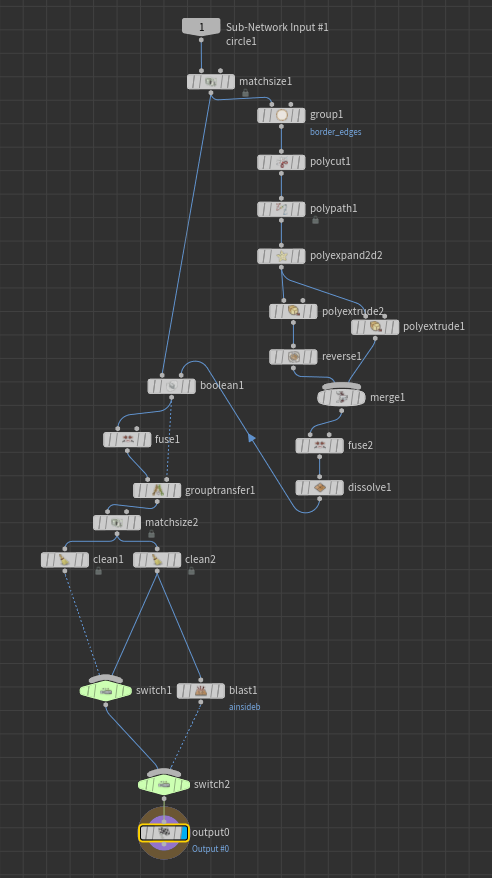Select the polyextrude1 node icon
This screenshot has width=492, height=878.
376,327
